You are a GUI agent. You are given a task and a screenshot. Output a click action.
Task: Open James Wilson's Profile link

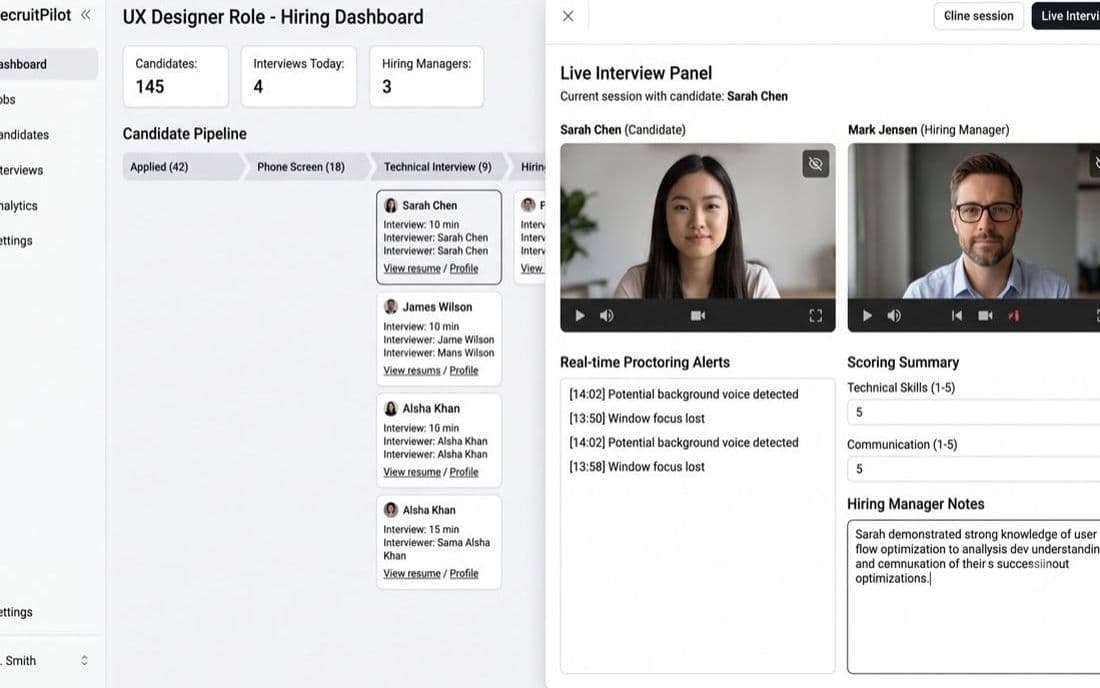point(464,370)
